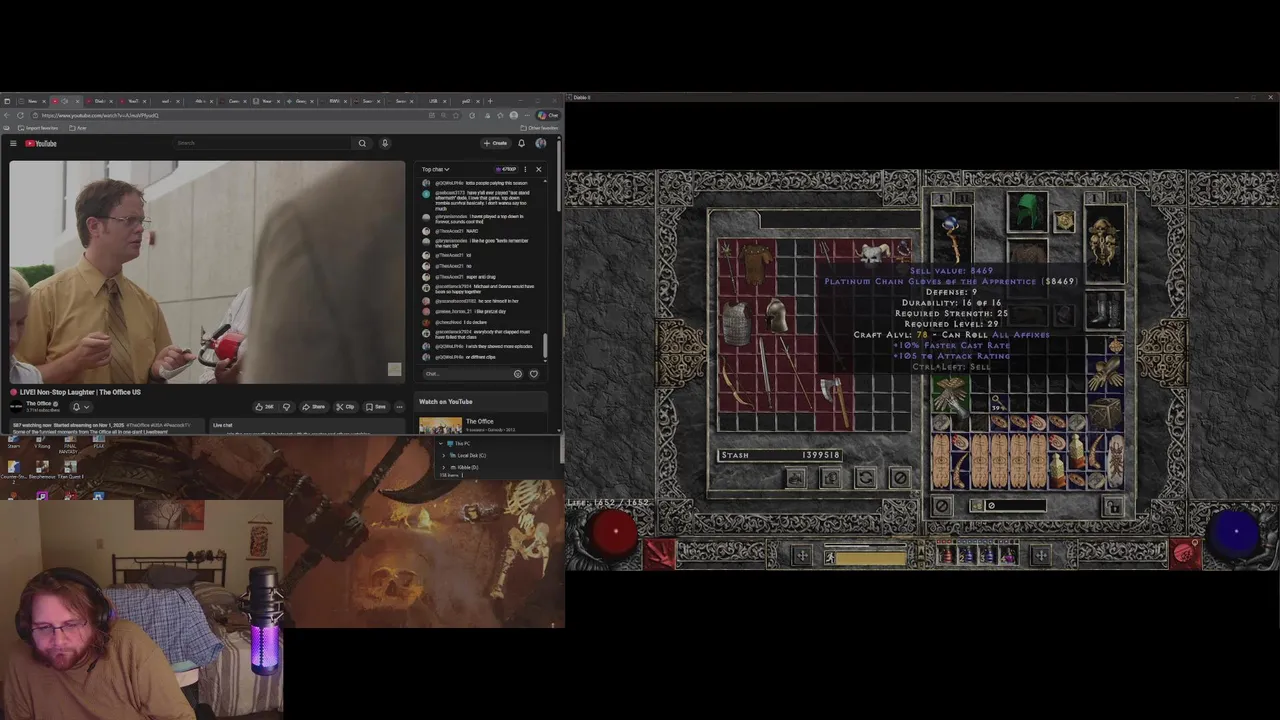This screenshot has height=720, width=1280.
Task: Dislike the Office livestream video
Action: coord(286,407)
